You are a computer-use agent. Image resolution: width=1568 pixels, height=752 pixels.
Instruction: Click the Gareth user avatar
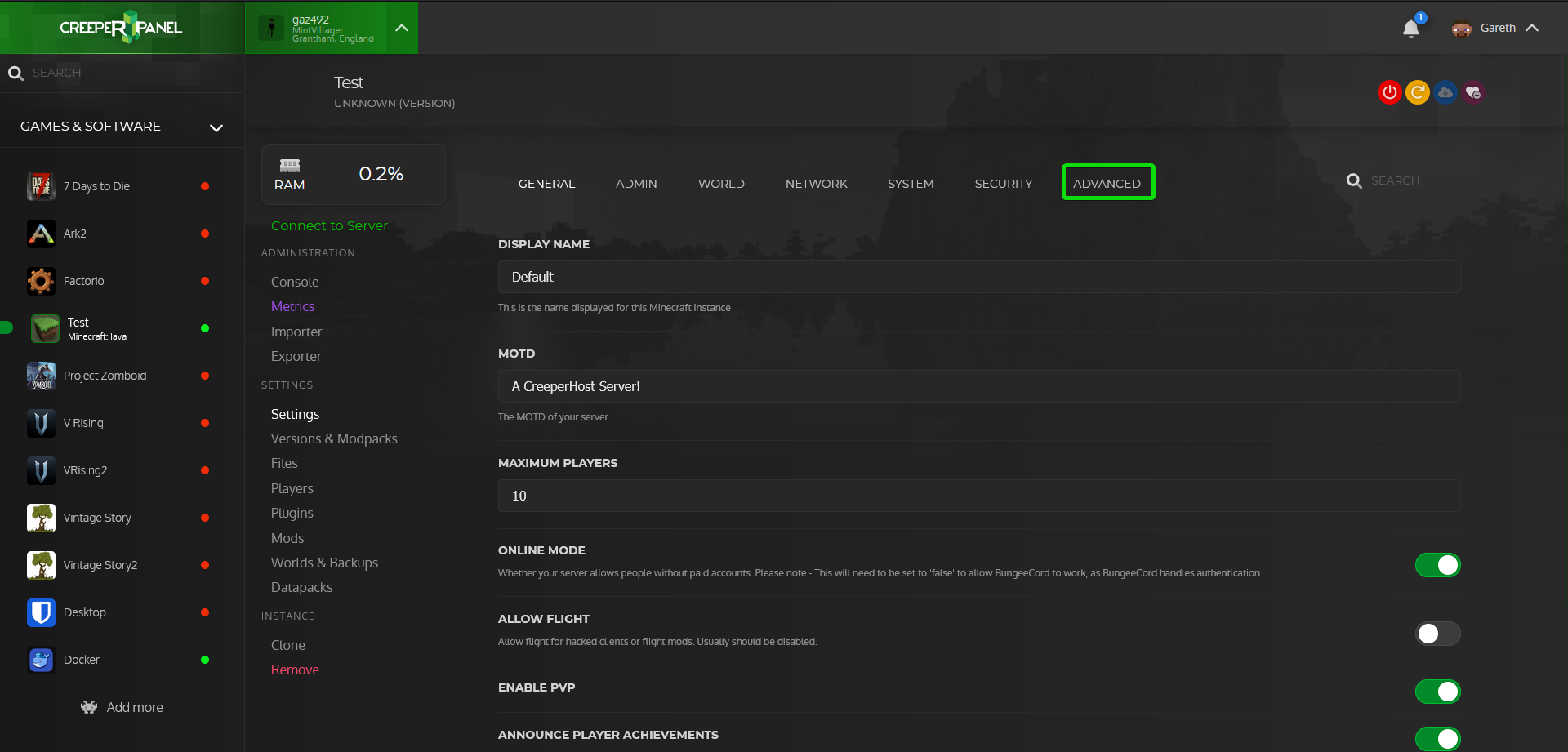[x=1461, y=29]
